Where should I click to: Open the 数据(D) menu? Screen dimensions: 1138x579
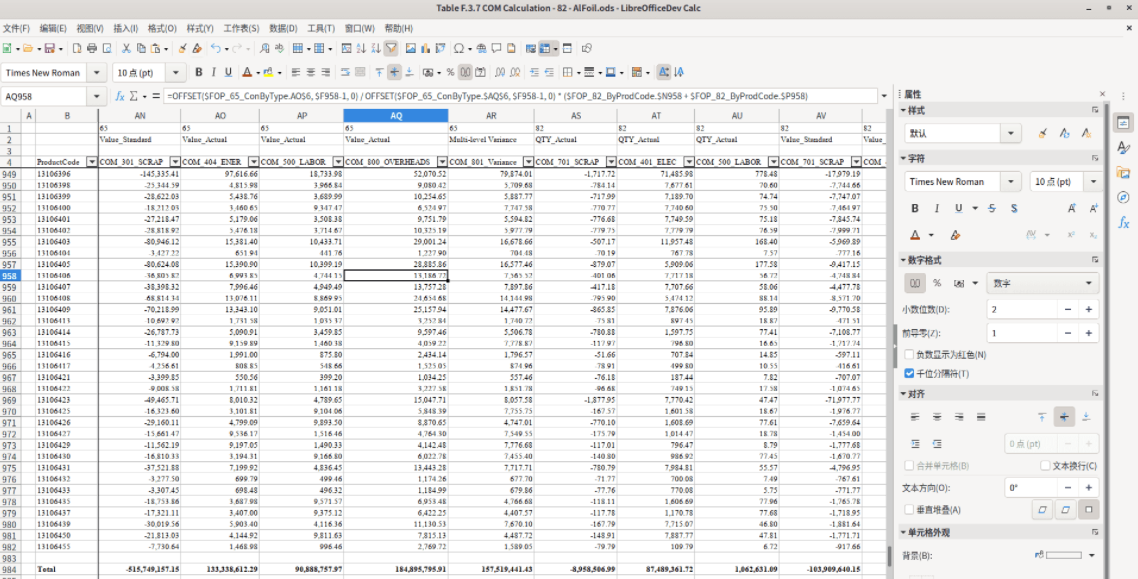coord(283,28)
